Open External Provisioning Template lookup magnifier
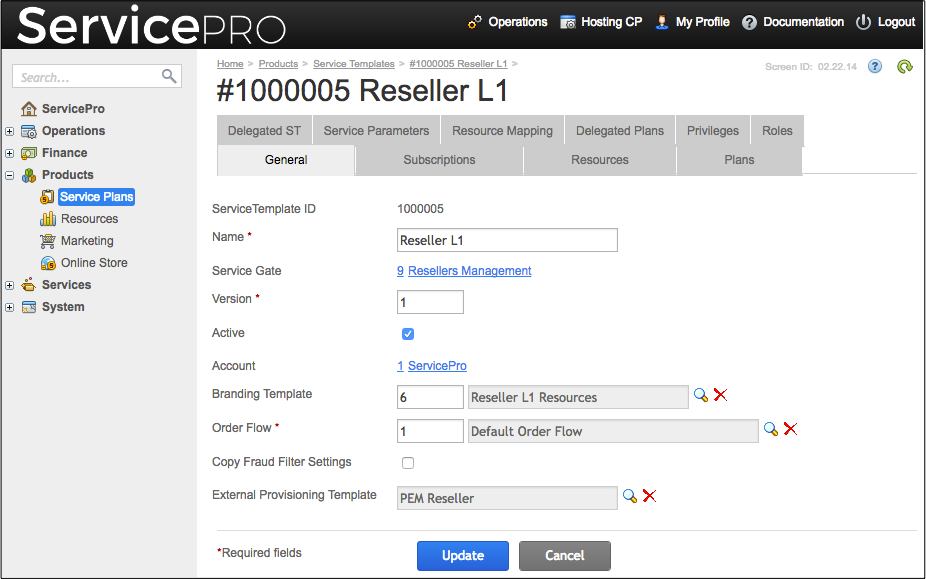This screenshot has width=926, height=579. point(630,497)
